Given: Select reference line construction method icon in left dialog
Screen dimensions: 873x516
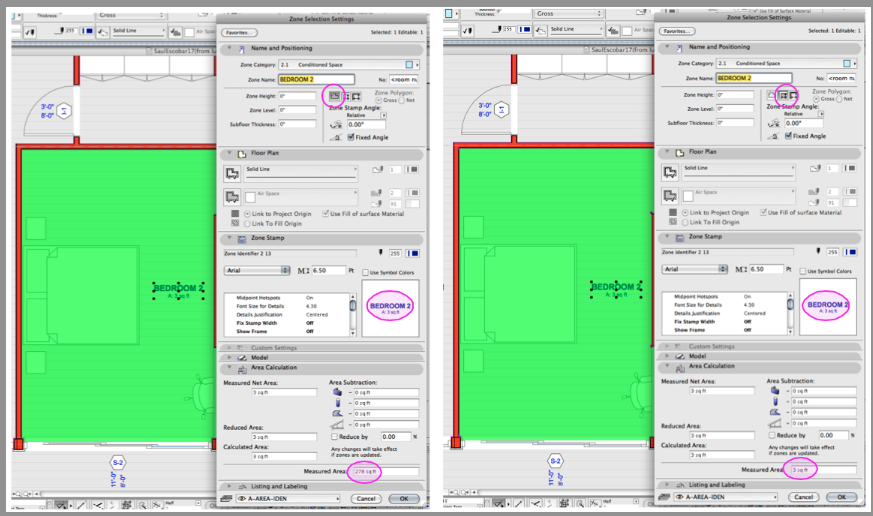Looking at the screenshot, I should tap(356, 96).
